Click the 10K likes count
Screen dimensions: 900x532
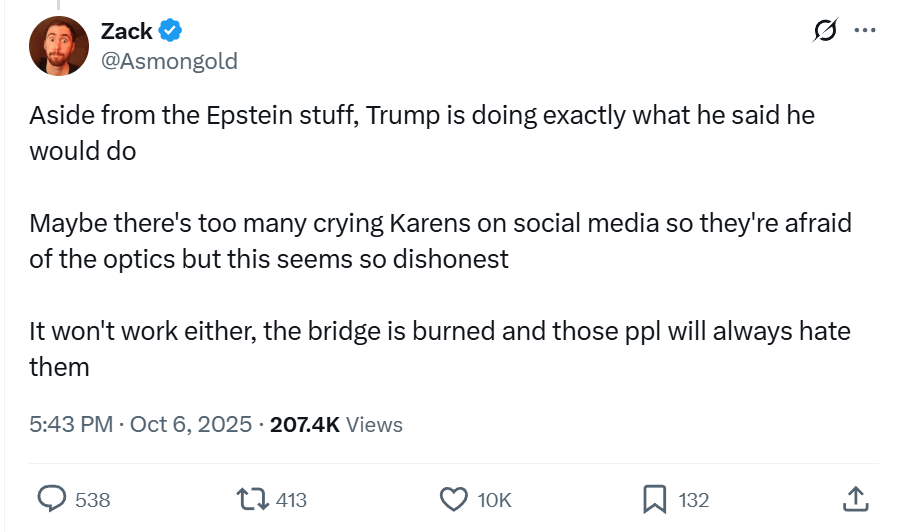pos(494,500)
